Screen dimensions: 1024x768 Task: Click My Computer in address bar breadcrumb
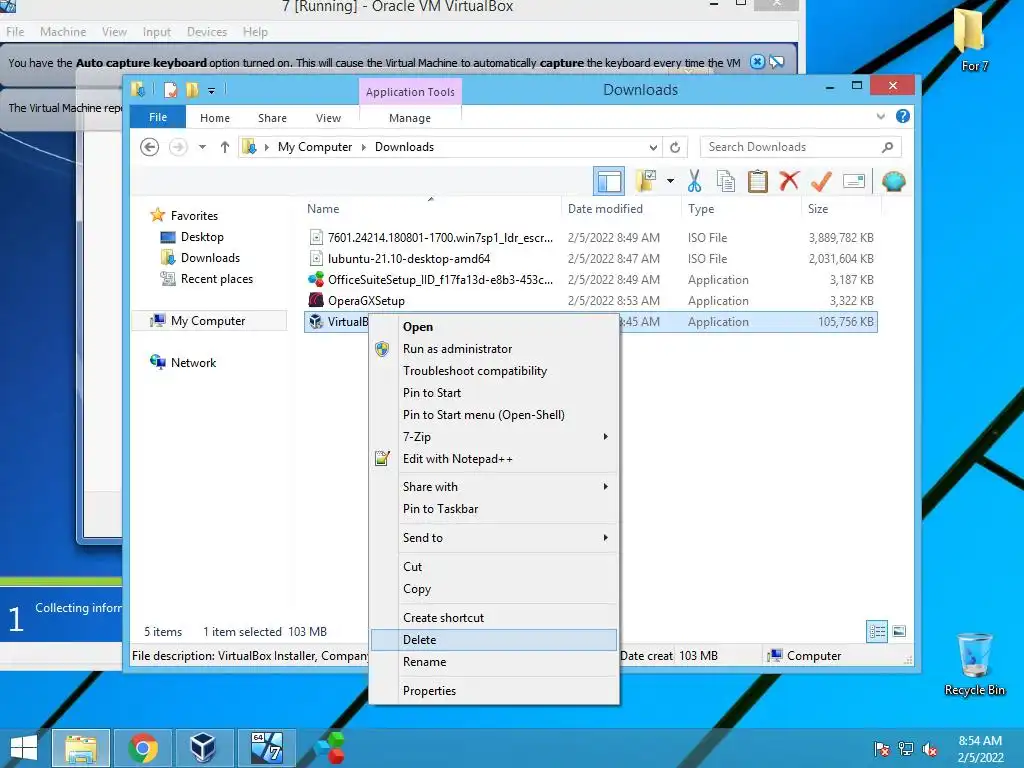315,147
